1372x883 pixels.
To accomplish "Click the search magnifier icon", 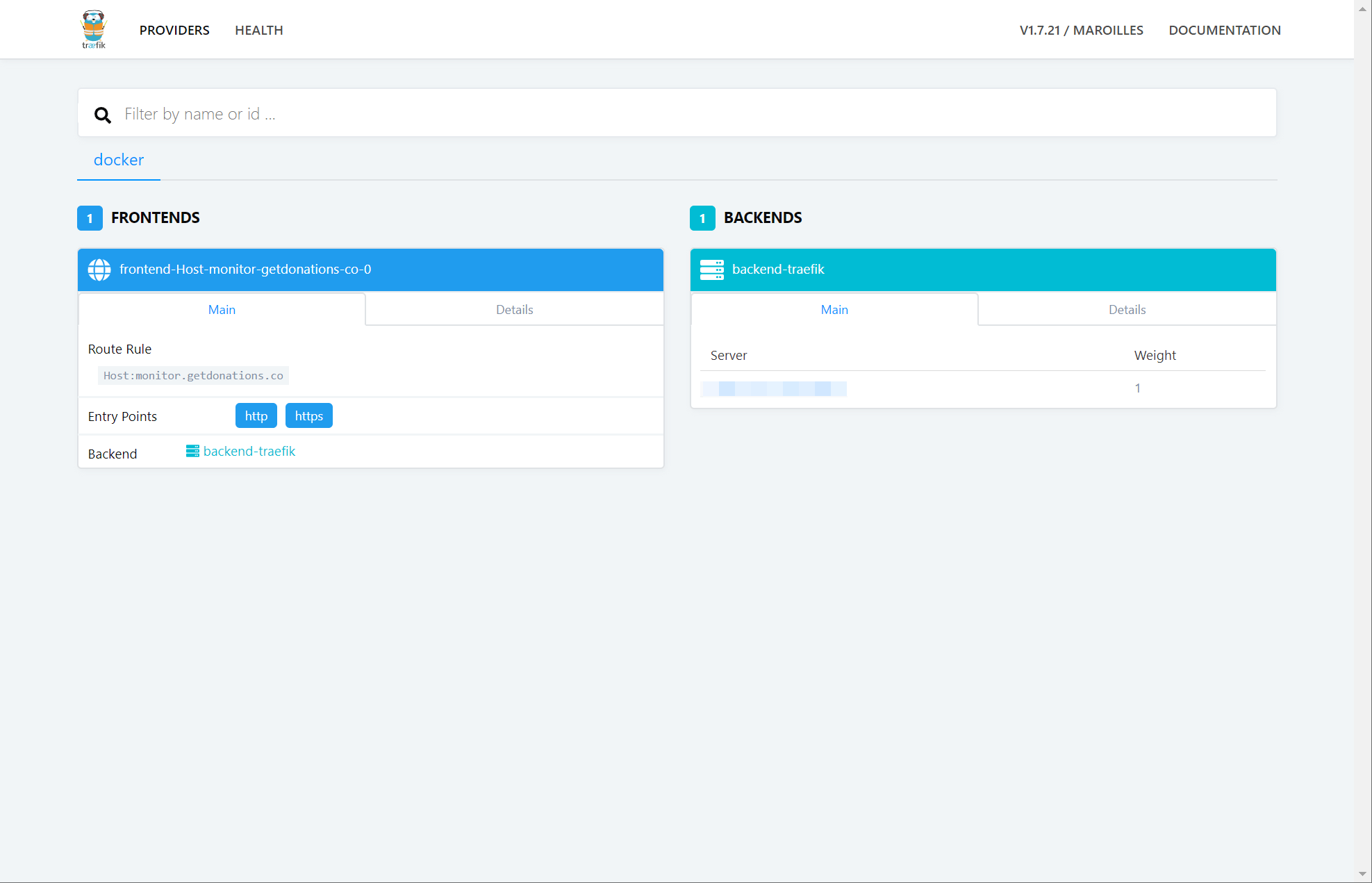I will [x=103, y=115].
